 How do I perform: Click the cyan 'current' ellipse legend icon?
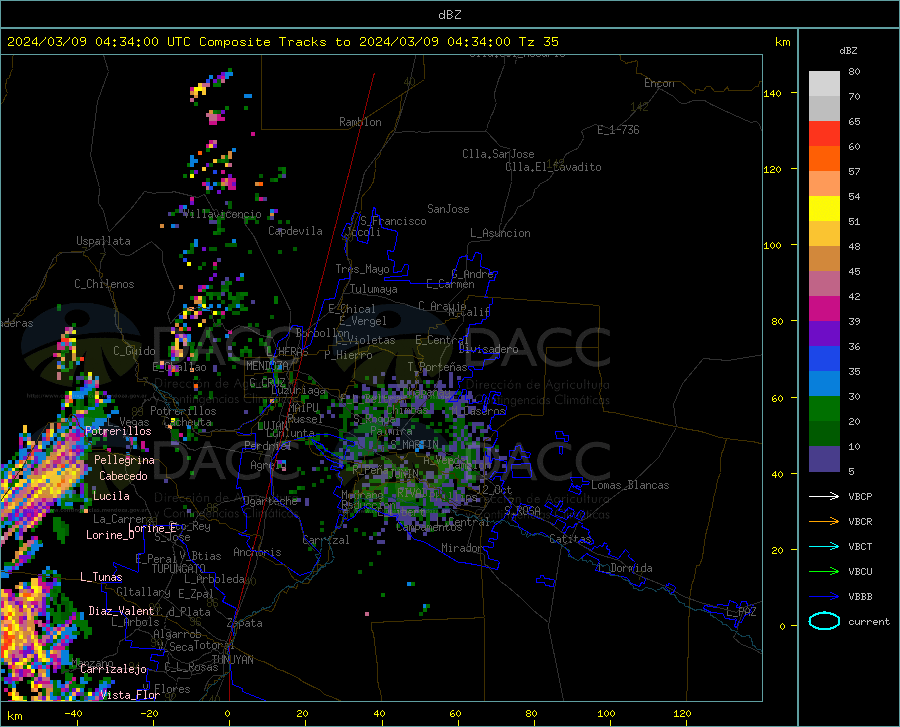pos(824,621)
